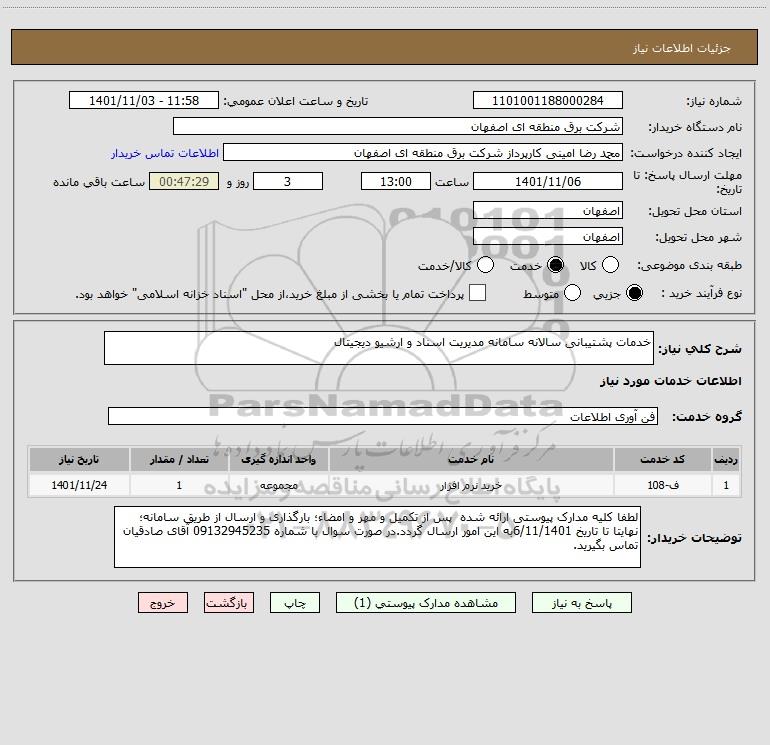This screenshot has height=745, width=770.
Task: Select the 'کالا/خدمت' radio option
Action: pyautogui.click(x=485, y=265)
